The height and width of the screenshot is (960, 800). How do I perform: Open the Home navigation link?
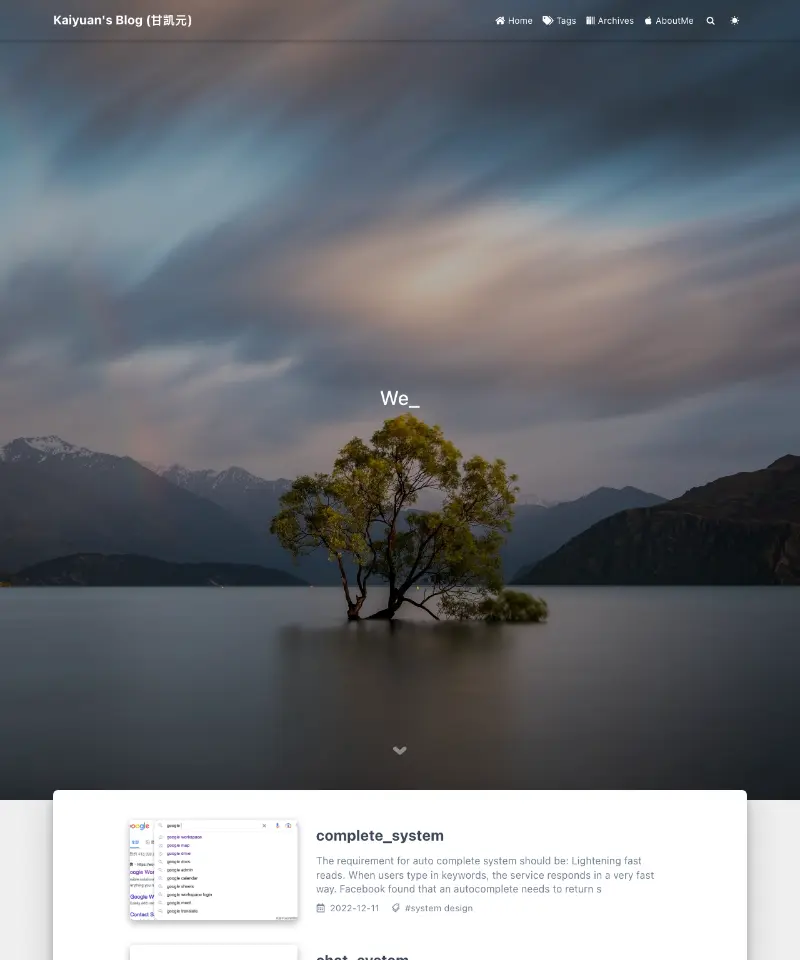tap(514, 21)
